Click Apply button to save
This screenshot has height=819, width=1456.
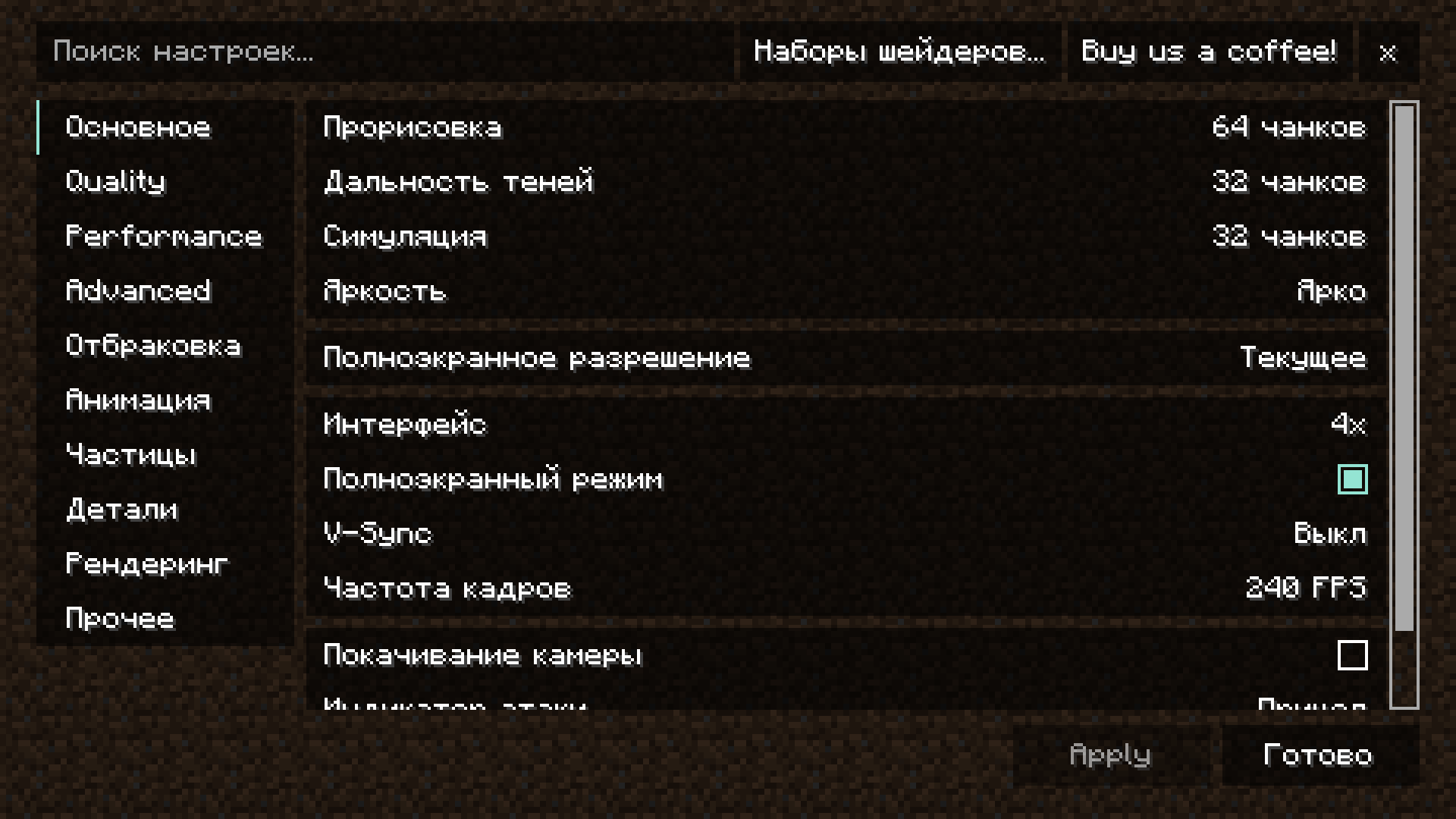pyautogui.click(x=1108, y=754)
